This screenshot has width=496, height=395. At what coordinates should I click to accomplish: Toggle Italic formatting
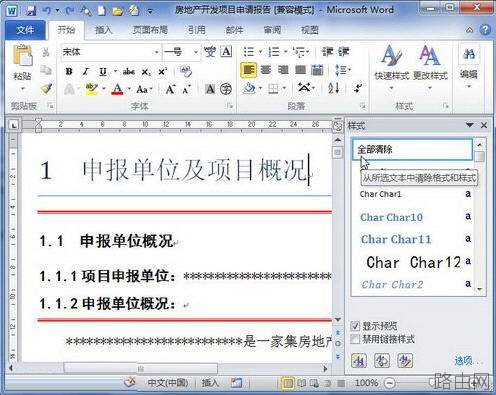[x=86, y=71]
